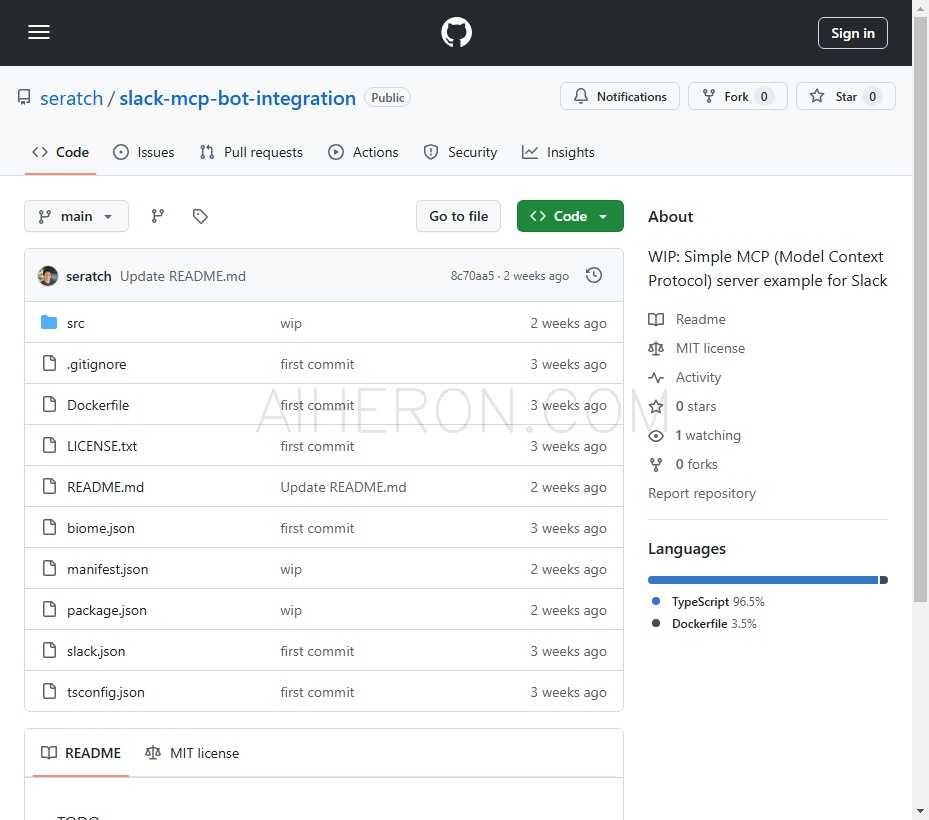Open the hamburger navigation menu
The width and height of the screenshot is (929, 820).
[39, 32]
